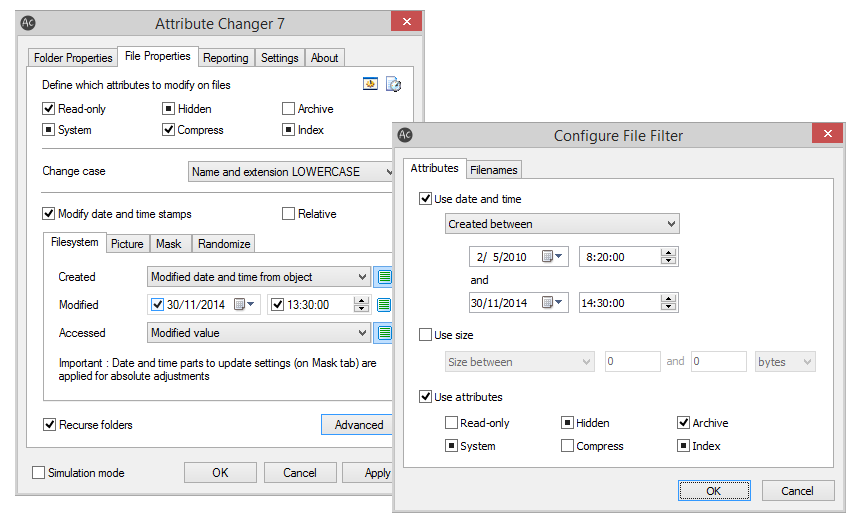Screen dimensions: 860x530
Task: Toggle checkbox before Modified date 30/11/2014
Action: coord(157,305)
